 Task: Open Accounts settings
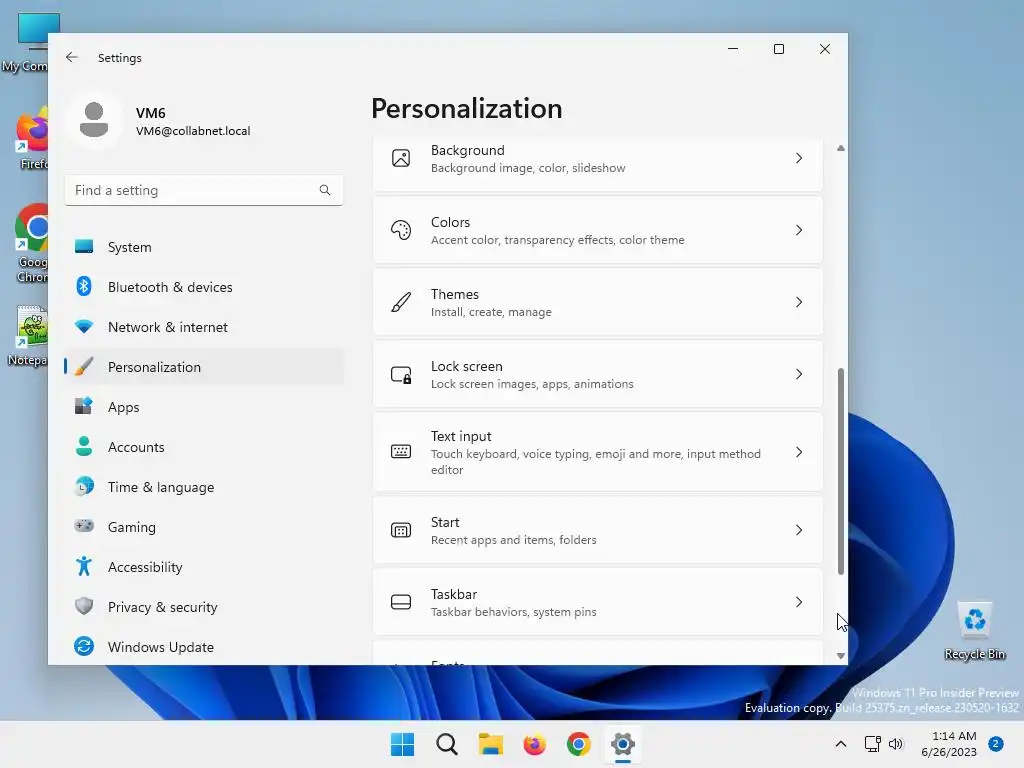click(x=204, y=447)
